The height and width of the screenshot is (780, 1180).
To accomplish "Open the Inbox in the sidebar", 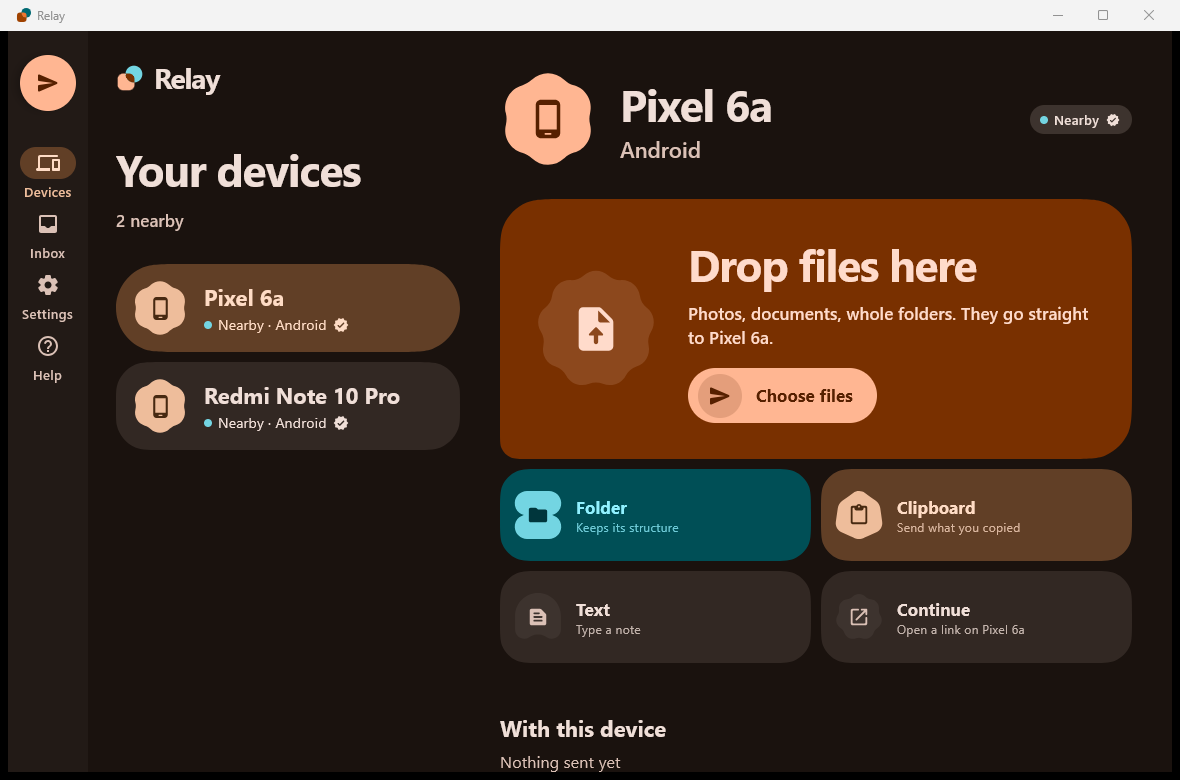I will click(47, 236).
